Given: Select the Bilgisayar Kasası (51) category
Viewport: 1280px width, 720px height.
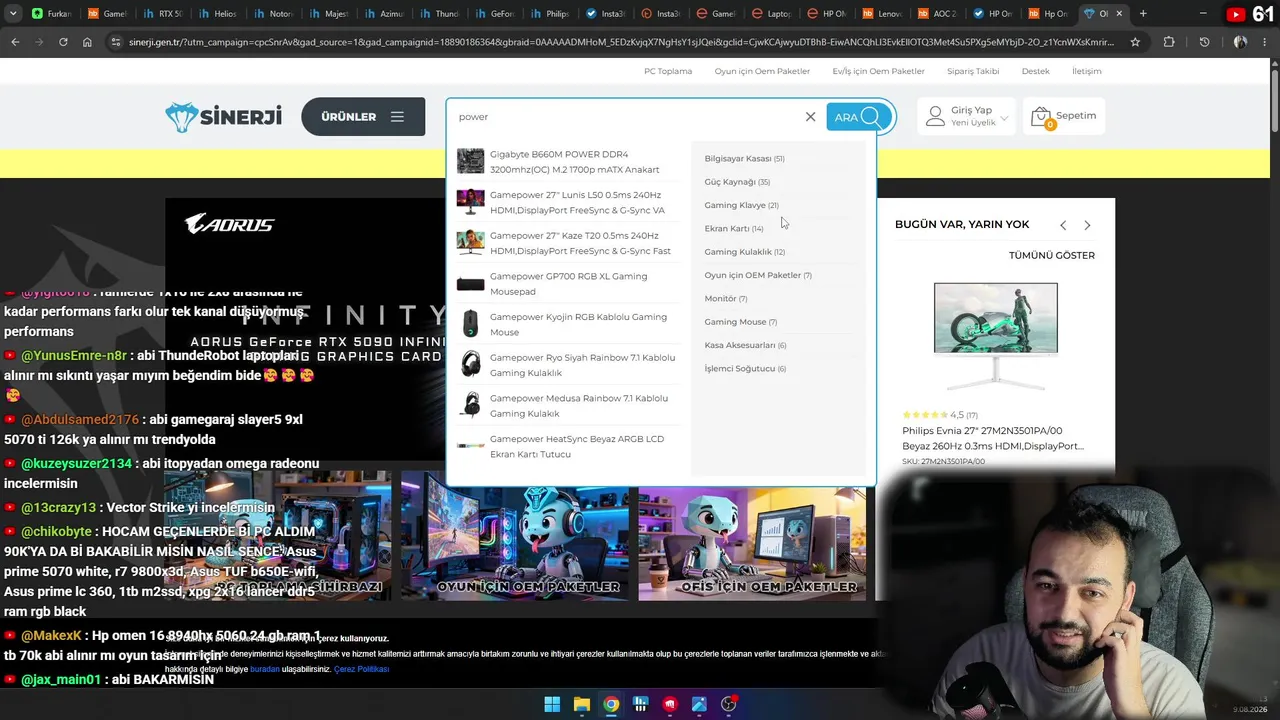Looking at the screenshot, I should 744,158.
